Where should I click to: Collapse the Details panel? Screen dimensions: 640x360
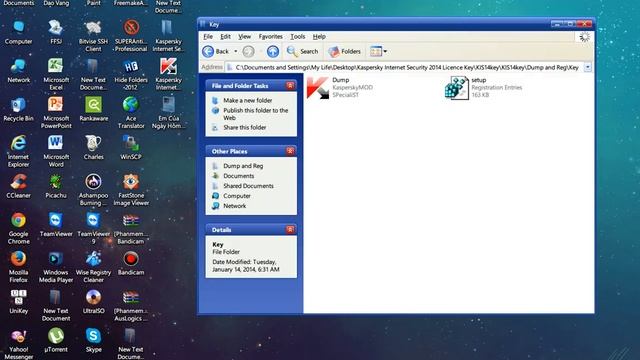point(290,230)
